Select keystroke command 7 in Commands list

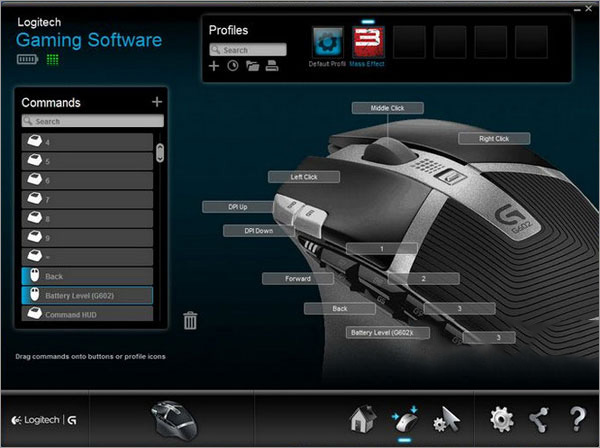tap(87, 199)
